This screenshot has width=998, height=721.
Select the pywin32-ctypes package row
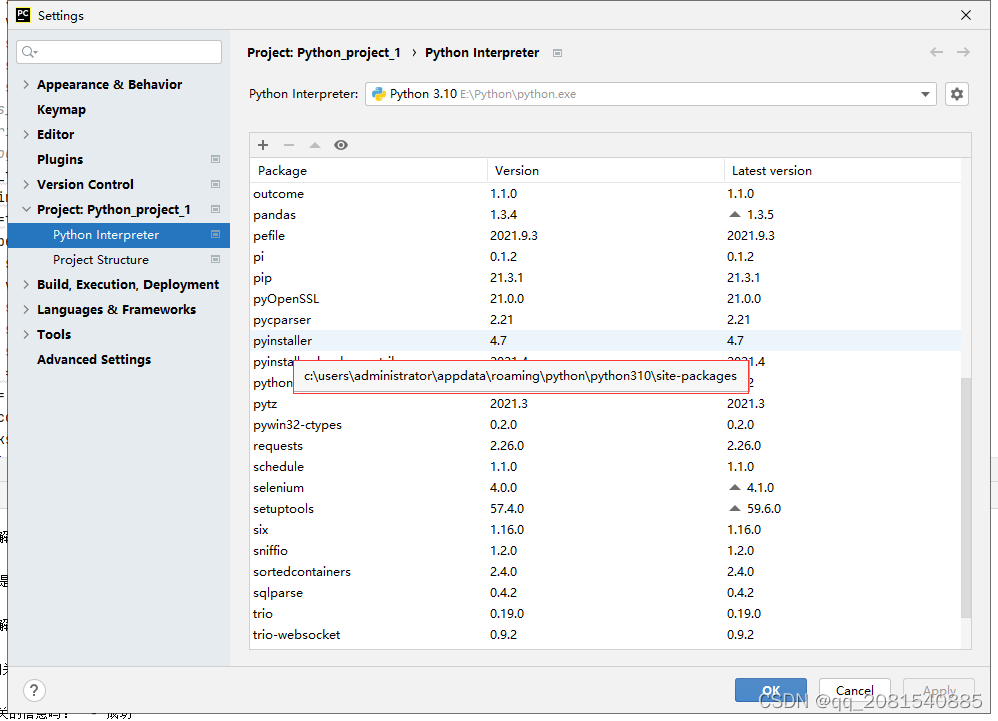[x=605, y=424]
